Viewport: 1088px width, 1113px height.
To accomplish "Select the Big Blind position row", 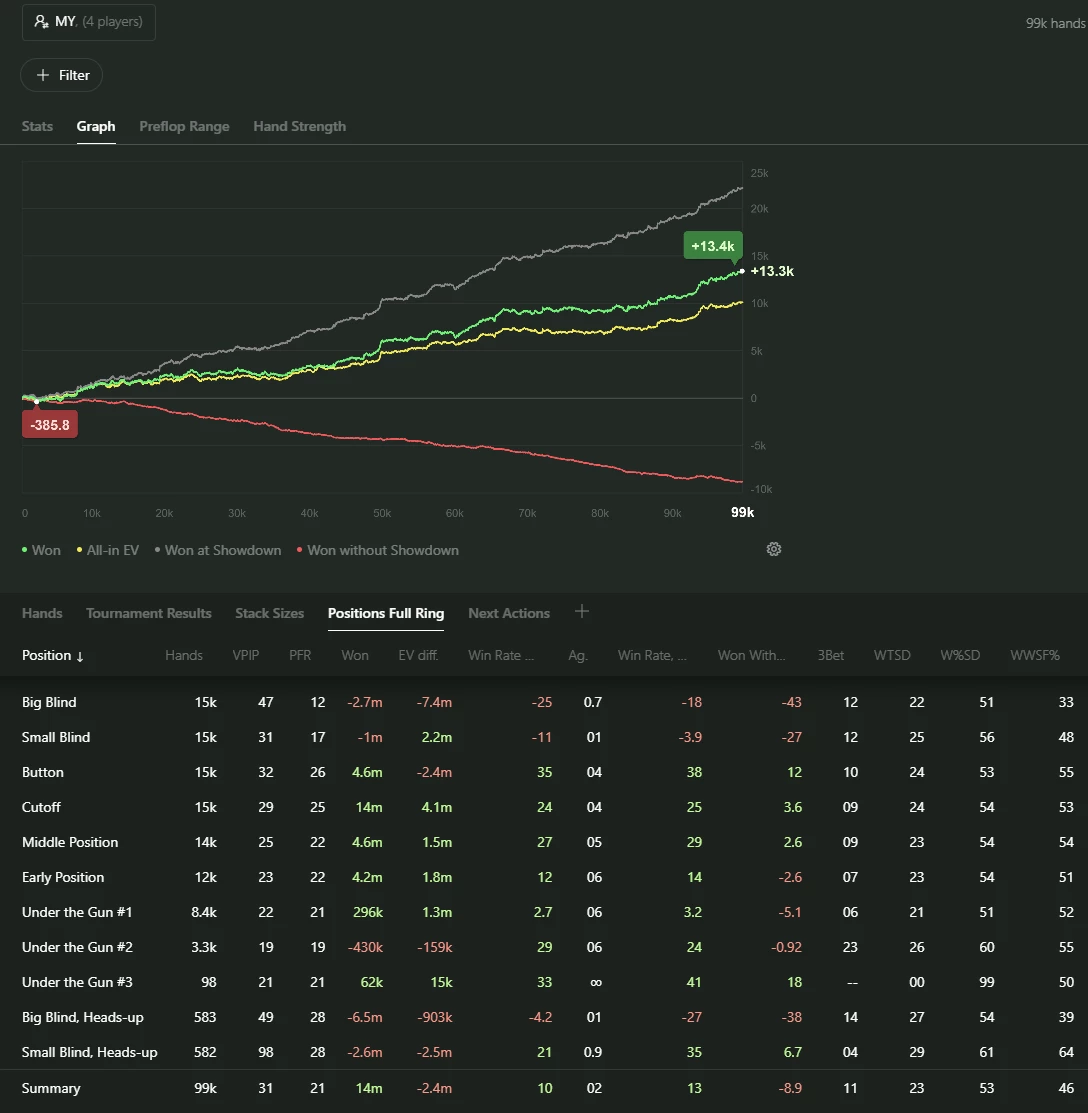I will (x=544, y=702).
